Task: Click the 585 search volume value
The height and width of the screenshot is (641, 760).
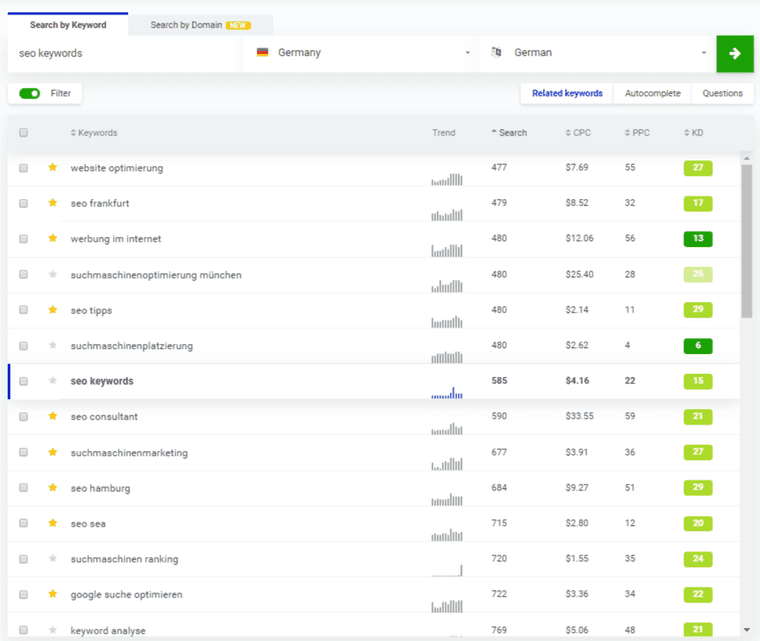Action: click(499, 381)
